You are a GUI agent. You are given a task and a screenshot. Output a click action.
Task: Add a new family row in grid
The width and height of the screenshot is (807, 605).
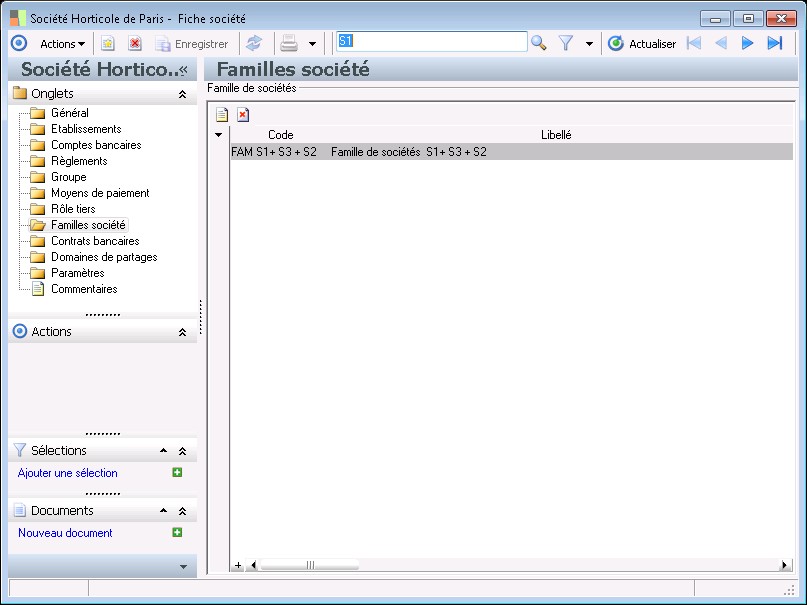point(222,115)
